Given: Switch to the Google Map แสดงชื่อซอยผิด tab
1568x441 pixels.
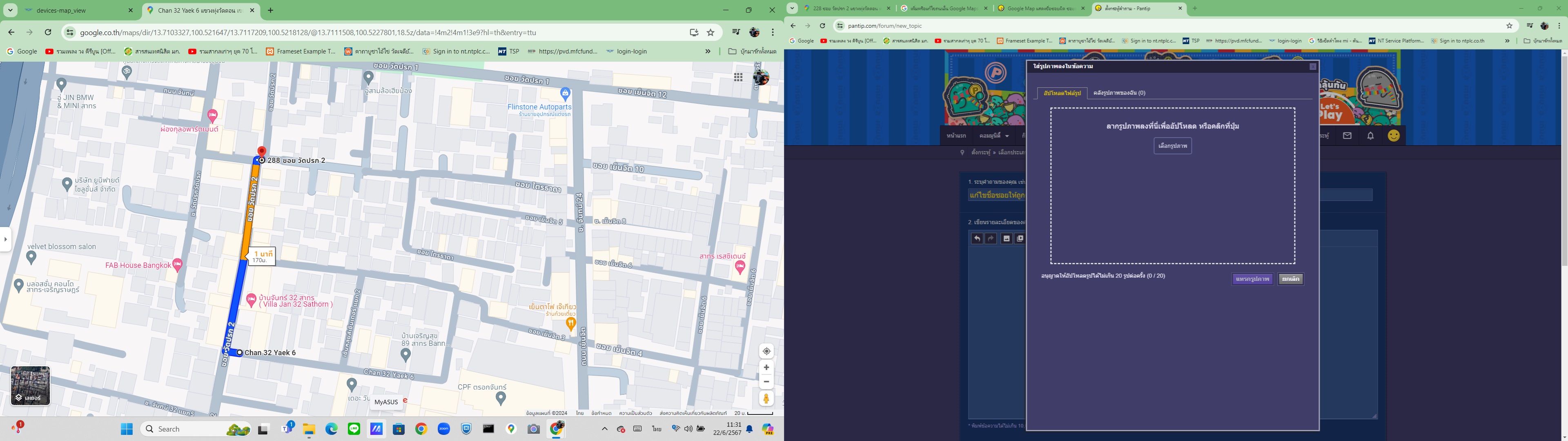Looking at the screenshot, I should point(1041,9).
